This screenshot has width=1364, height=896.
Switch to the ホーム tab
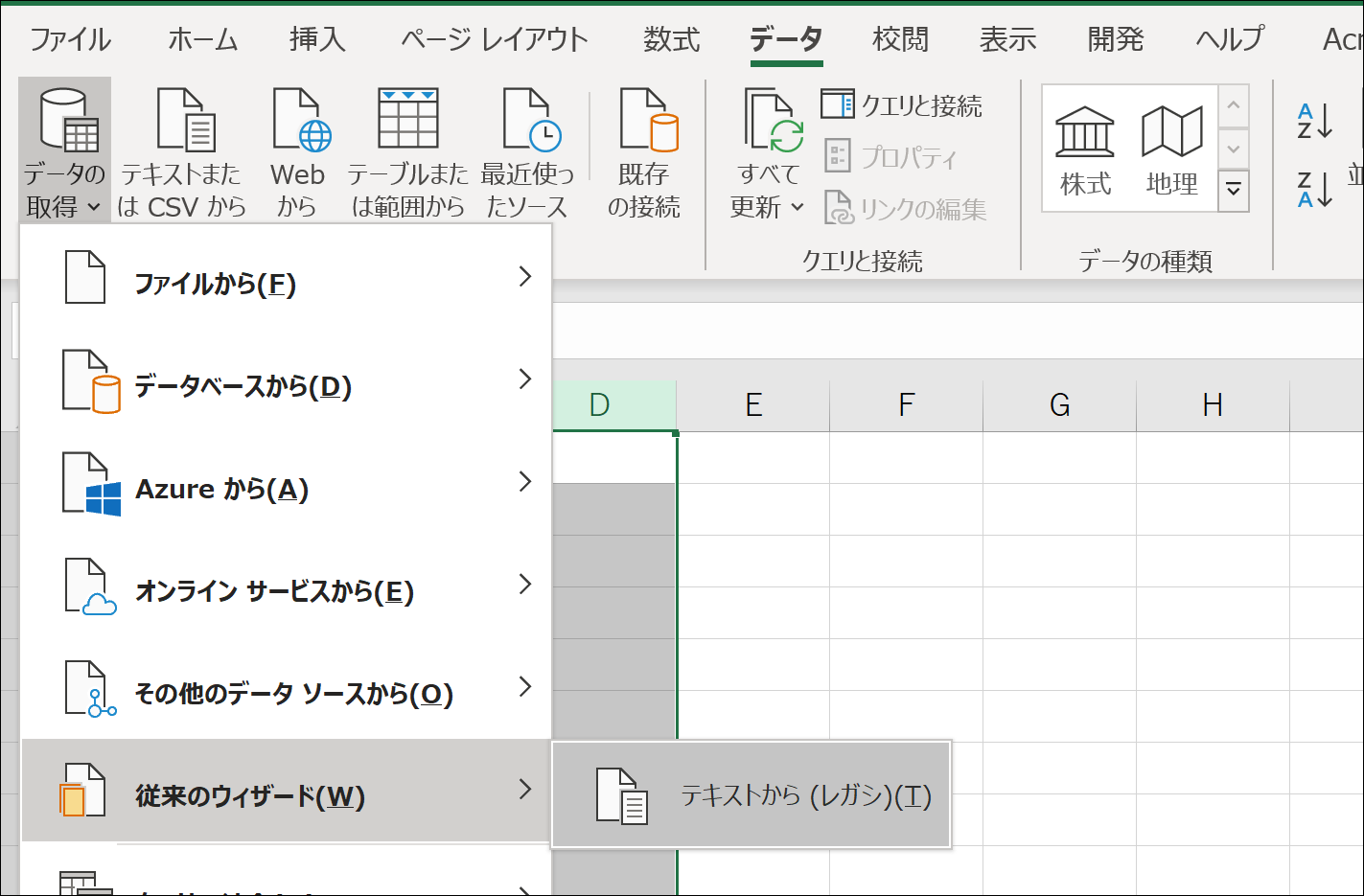click(x=202, y=39)
